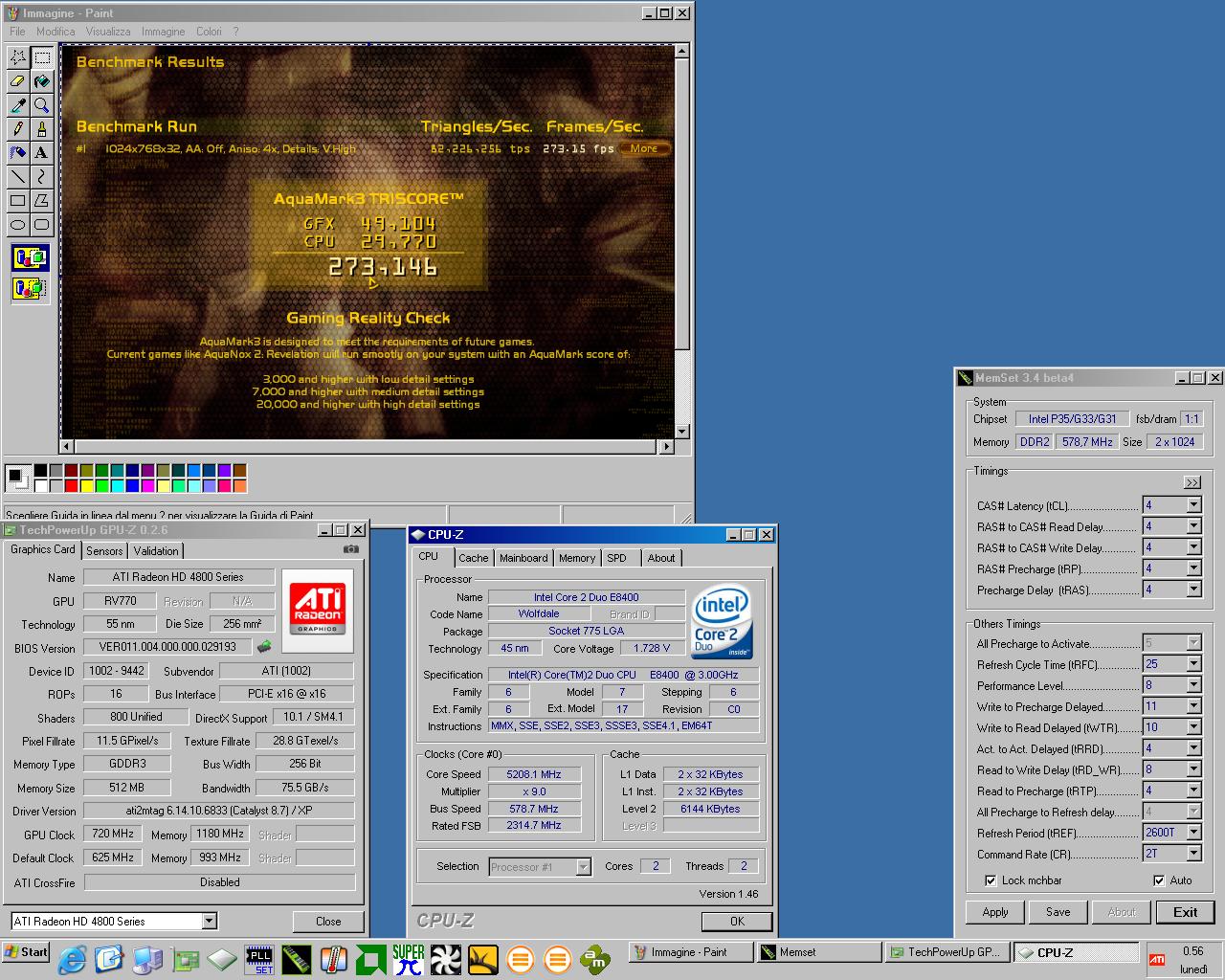The width and height of the screenshot is (1225, 980).
Task: Open the fan control quick launch icon
Action: point(445,959)
